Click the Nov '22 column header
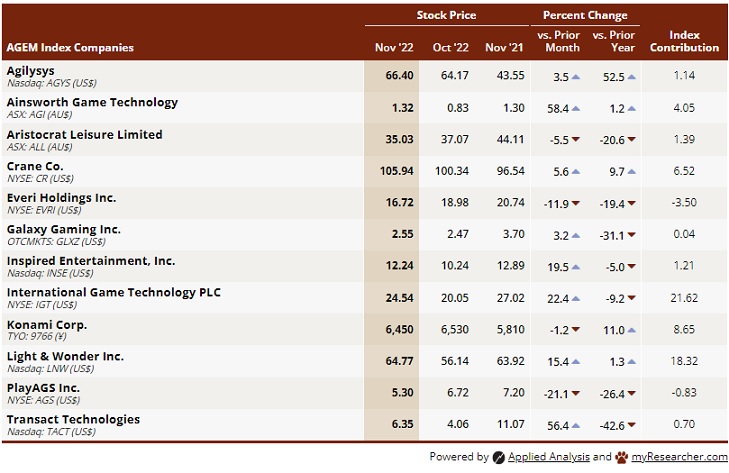Screen dimensions: 729x473 (394, 47)
